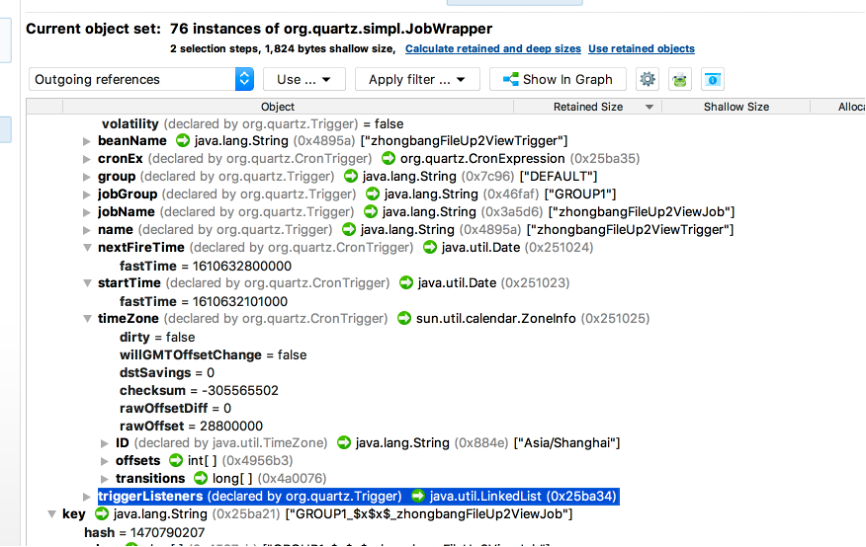Click the Use retained objects link

(x=641, y=49)
